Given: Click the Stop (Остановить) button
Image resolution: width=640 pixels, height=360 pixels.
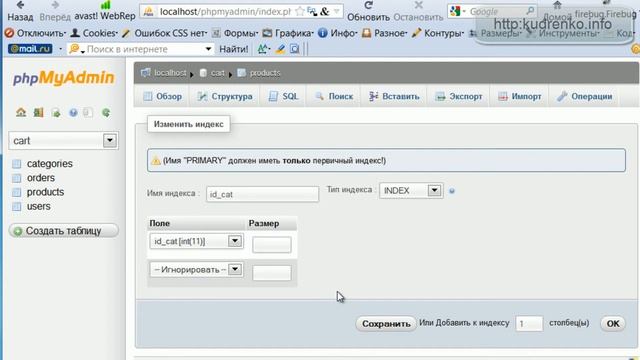Looking at the screenshot, I should point(418,11).
